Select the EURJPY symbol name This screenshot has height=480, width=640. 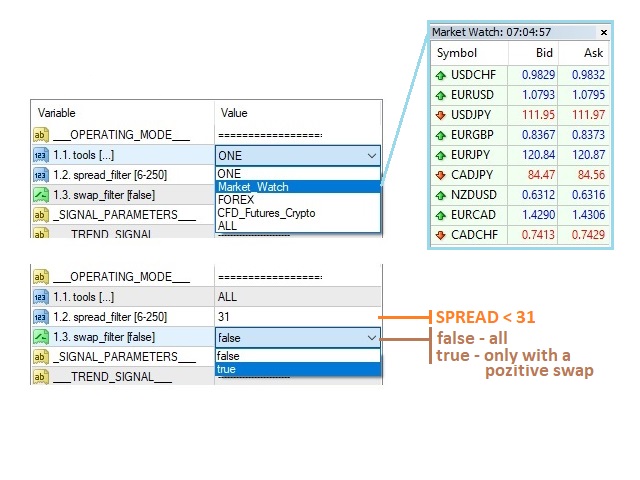pyautogui.click(x=470, y=155)
